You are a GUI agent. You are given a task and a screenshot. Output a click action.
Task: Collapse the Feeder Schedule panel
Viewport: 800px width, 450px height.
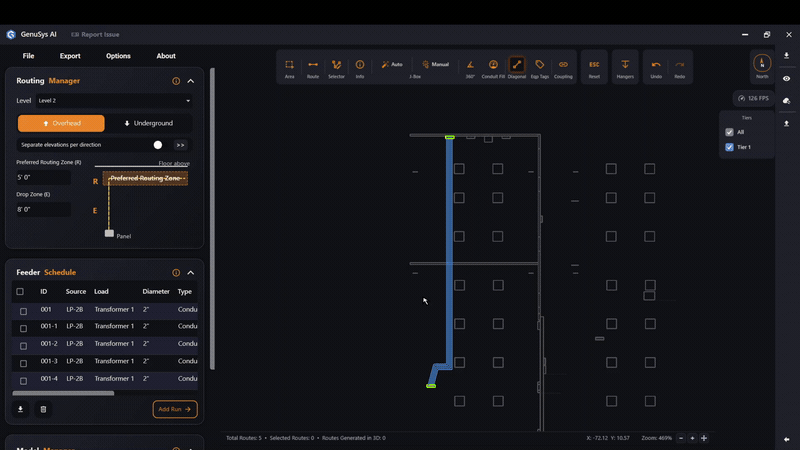[x=191, y=273]
